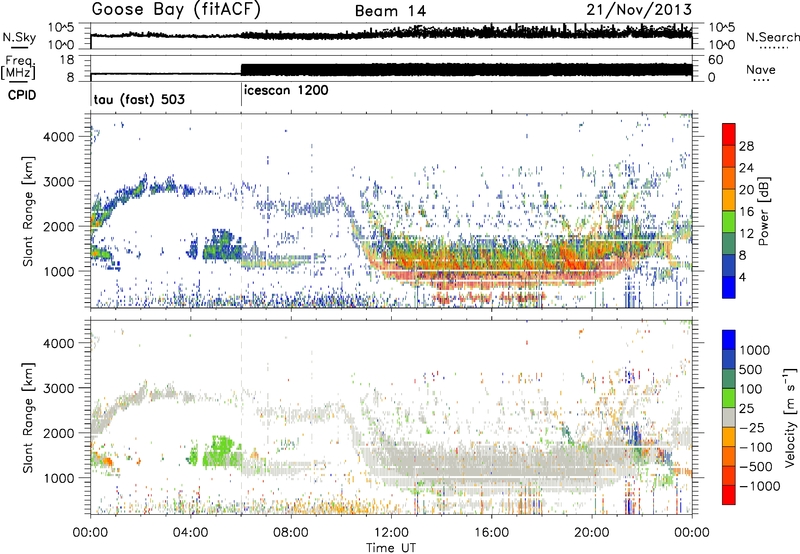Click the "3000" tick of the power panel
This screenshot has height=554, width=800.
click(58, 182)
